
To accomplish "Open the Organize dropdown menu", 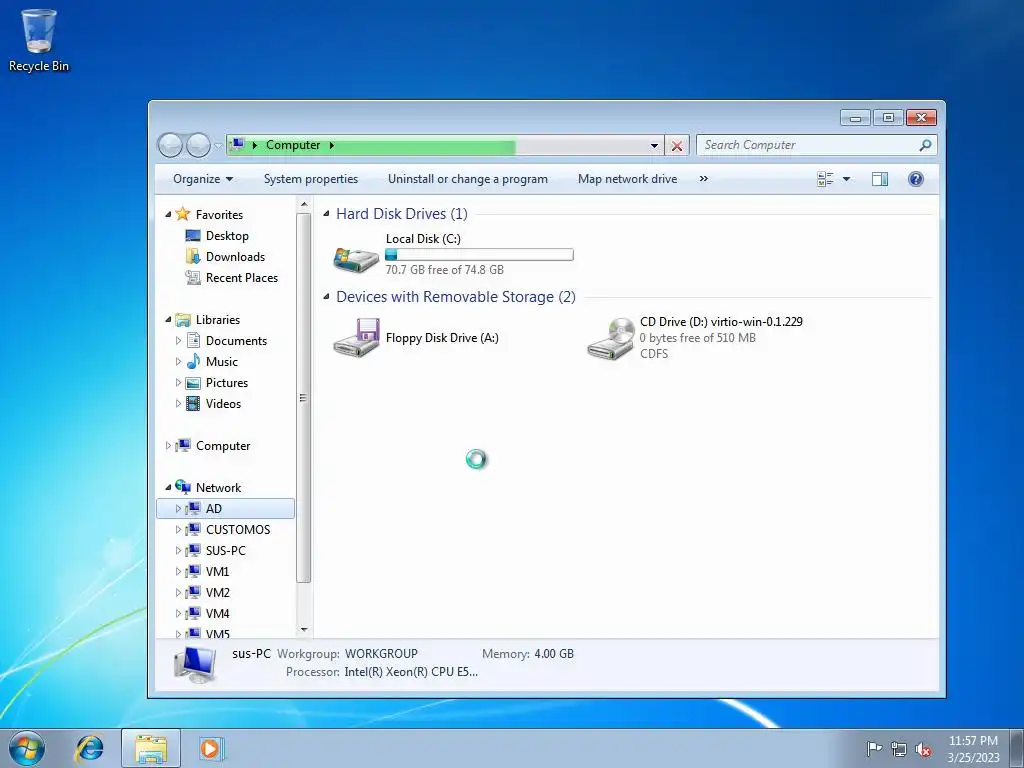I will [x=203, y=179].
